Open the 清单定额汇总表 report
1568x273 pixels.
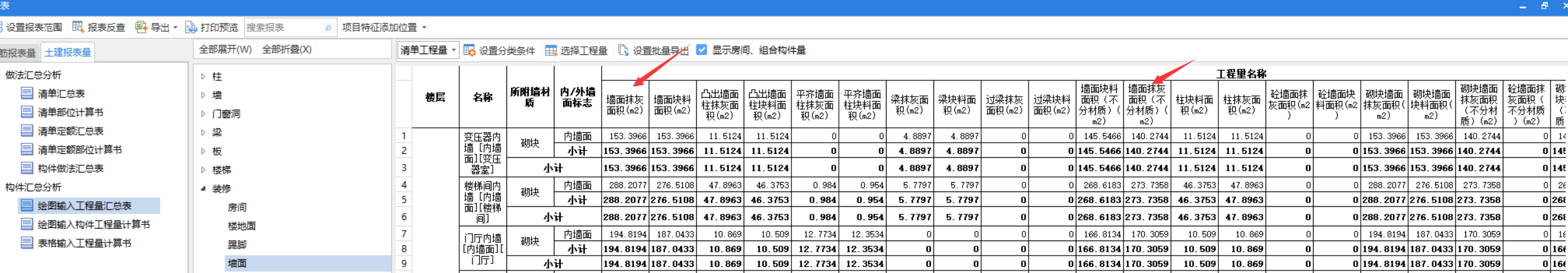coord(70,131)
